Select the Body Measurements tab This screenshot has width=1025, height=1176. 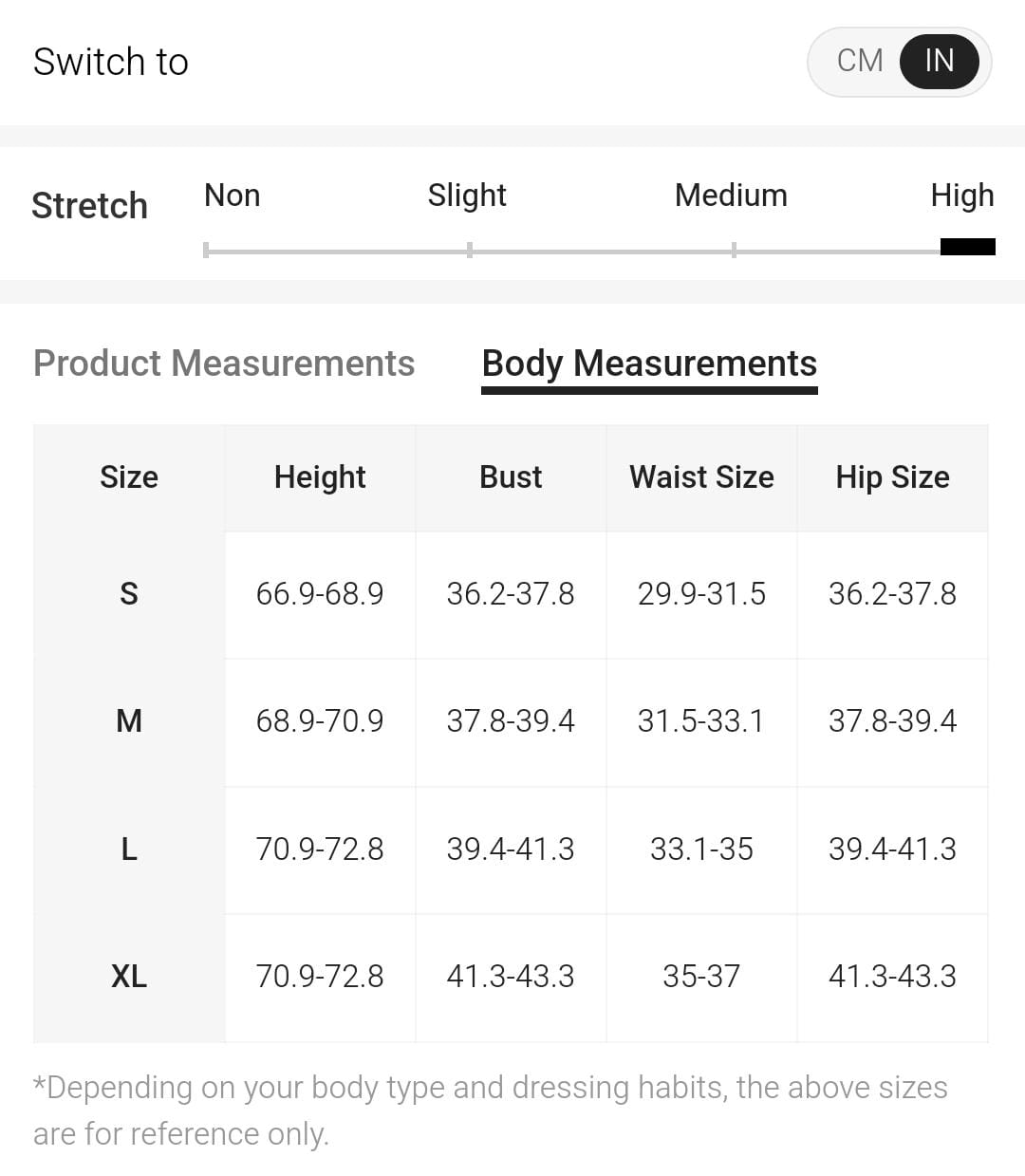[649, 364]
